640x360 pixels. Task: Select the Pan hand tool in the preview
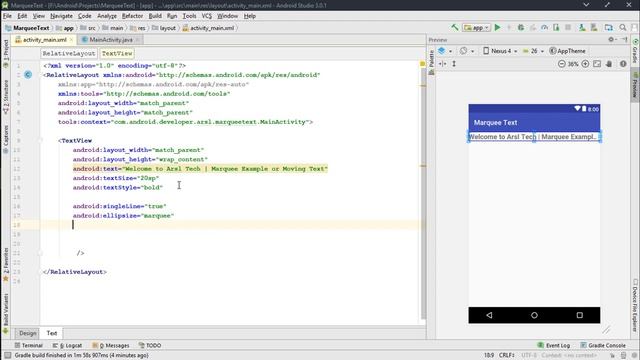[x=609, y=64]
